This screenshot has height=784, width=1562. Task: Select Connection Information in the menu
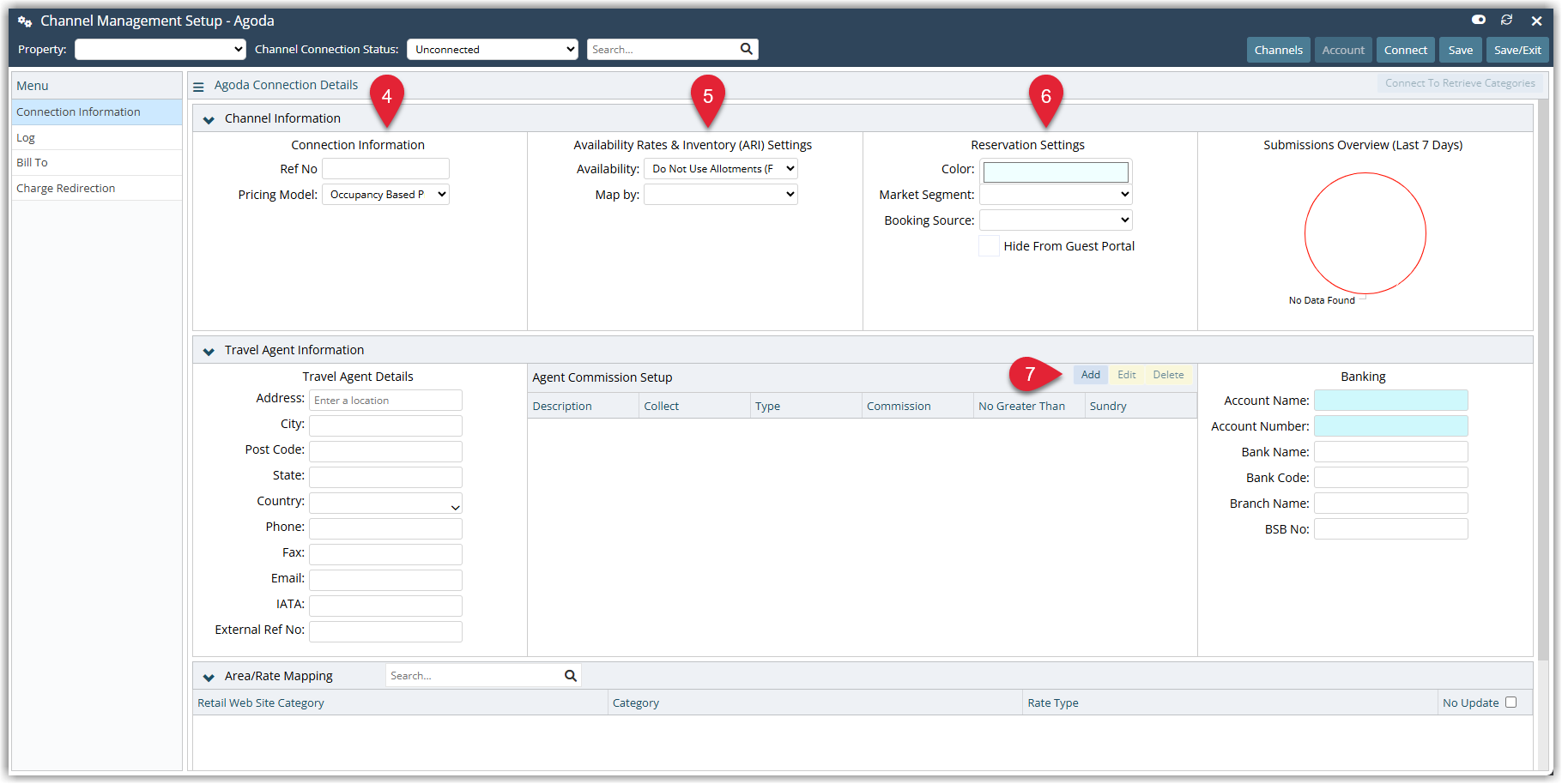pos(96,112)
